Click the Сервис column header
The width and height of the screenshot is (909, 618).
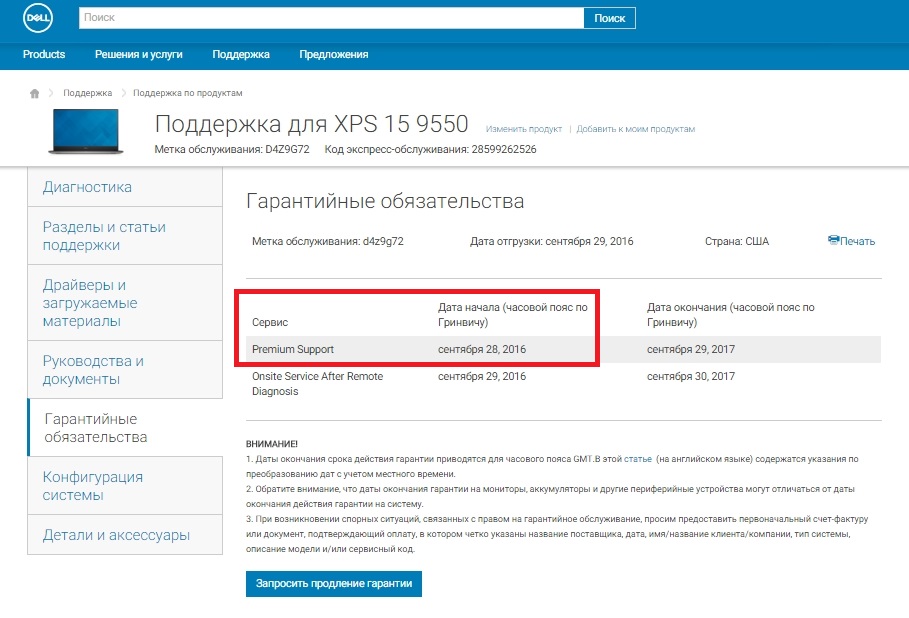tap(270, 322)
